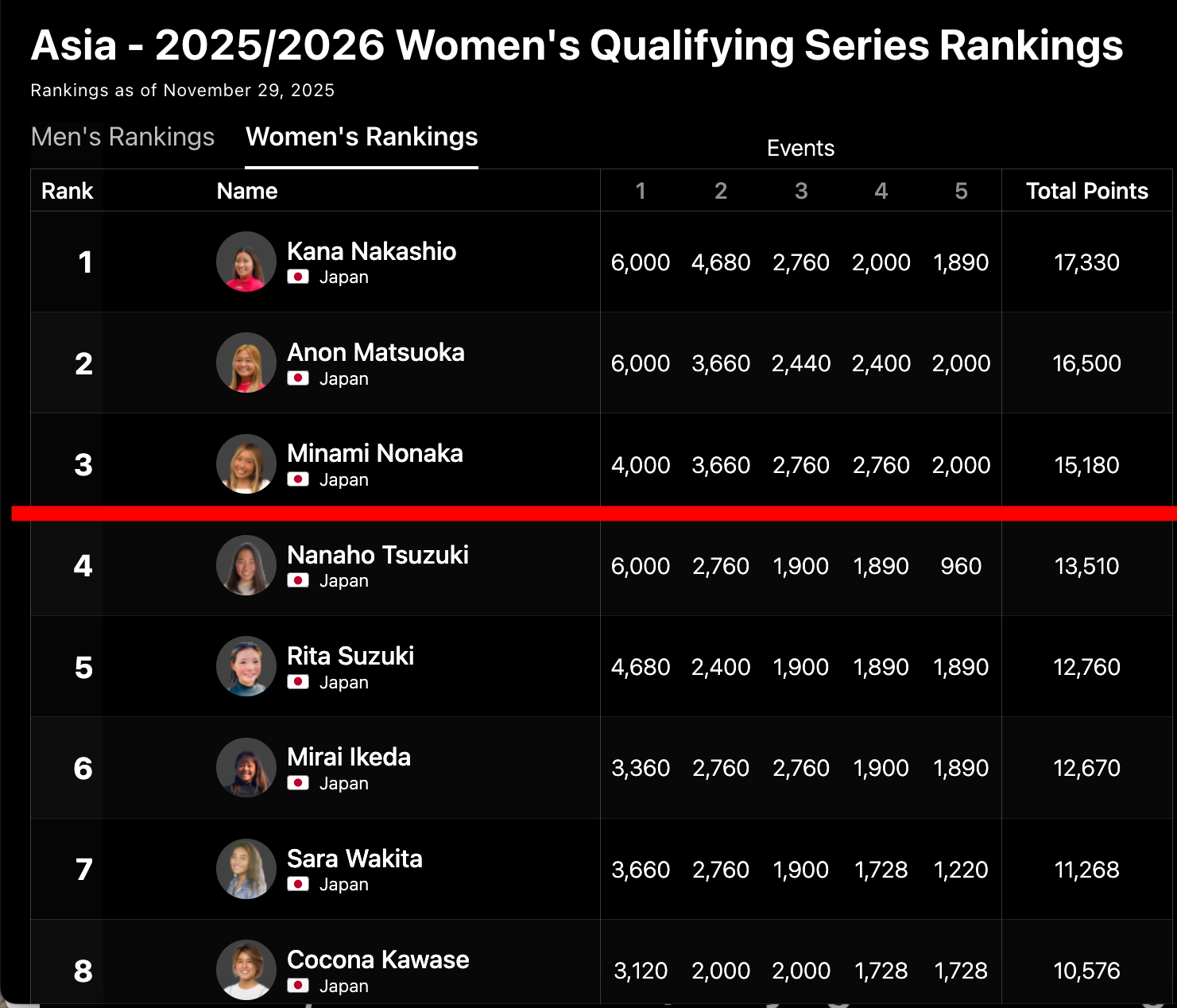Open Anon Matsuoka's avatar image
The width and height of the screenshot is (1177, 1008).
[x=246, y=362]
